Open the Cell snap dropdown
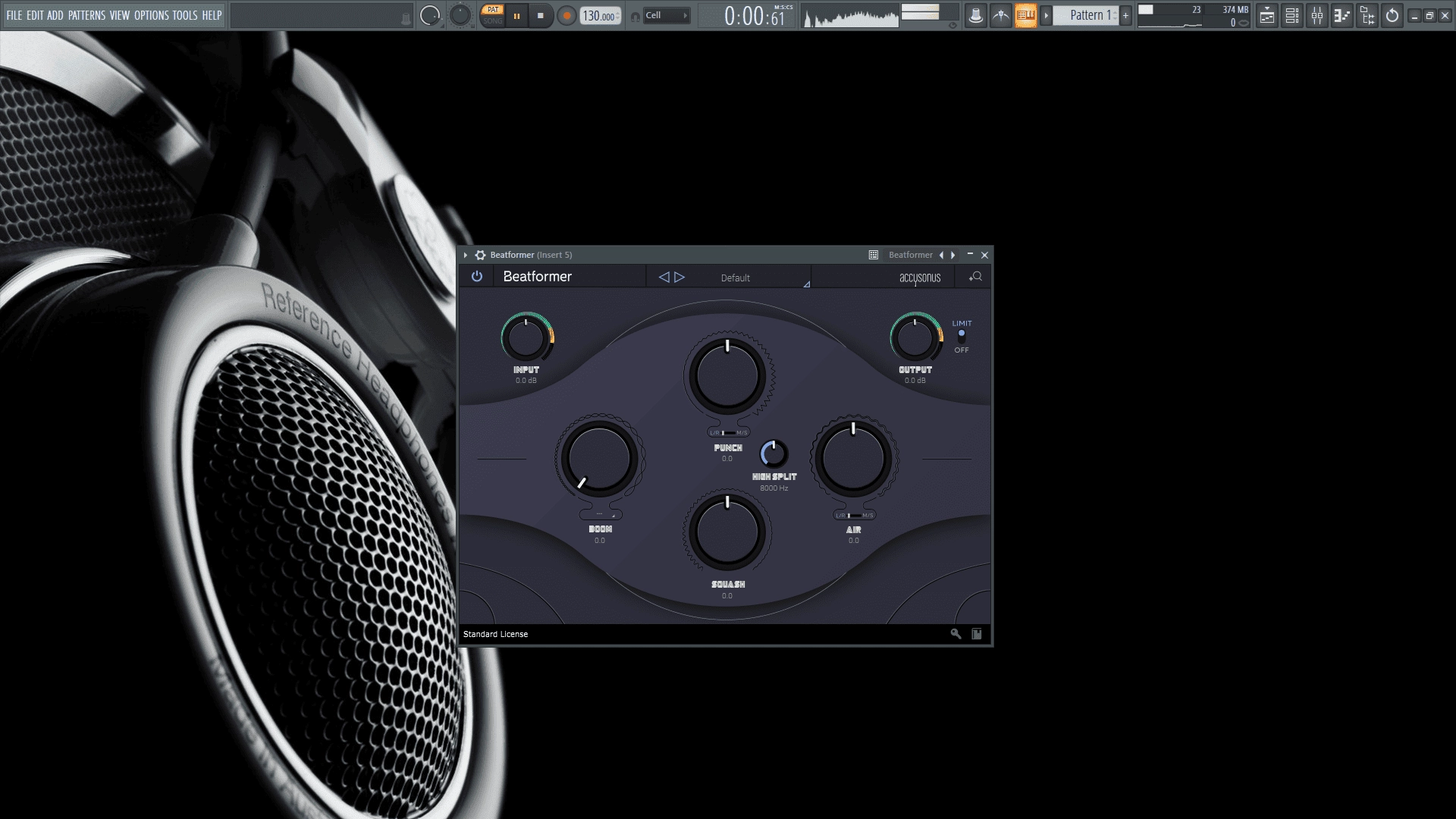The image size is (1456, 819). click(667, 15)
